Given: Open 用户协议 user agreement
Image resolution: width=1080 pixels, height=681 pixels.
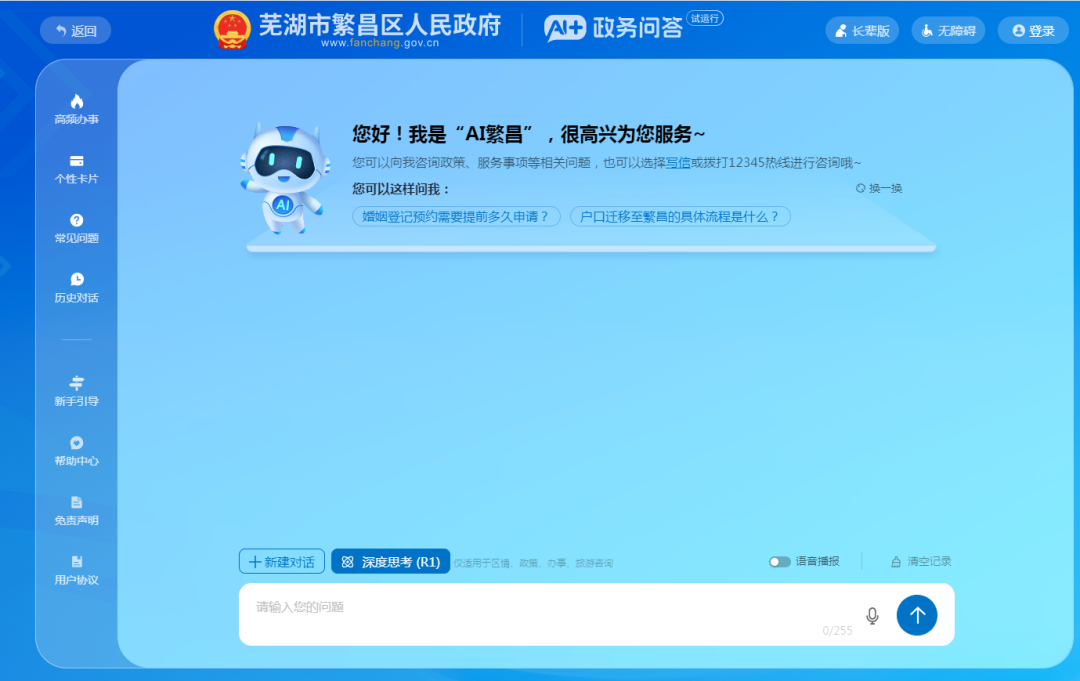Looking at the screenshot, I should tap(75, 570).
